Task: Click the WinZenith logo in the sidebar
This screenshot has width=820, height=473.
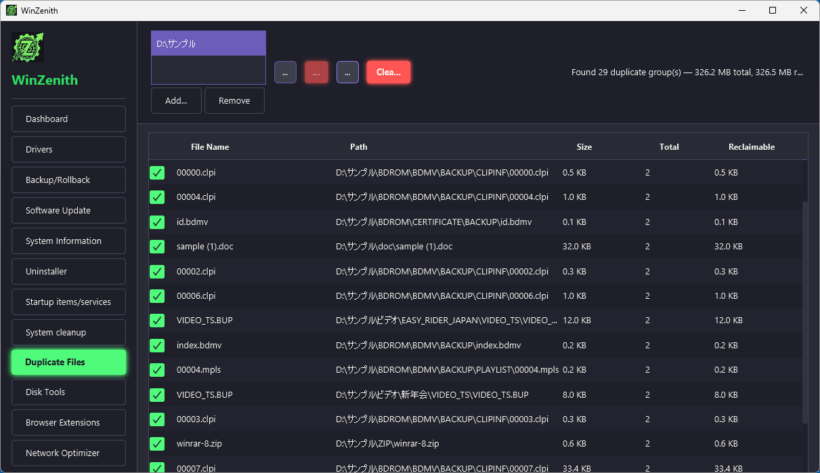Action: click(x=28, y=48)
